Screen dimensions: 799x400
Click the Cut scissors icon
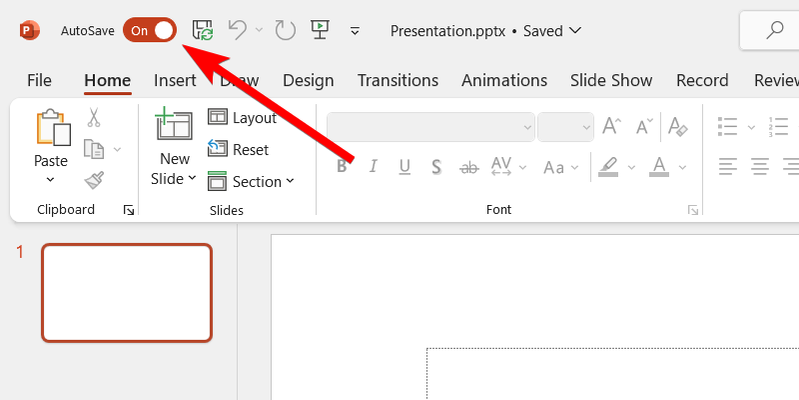[x=94, y=117]
